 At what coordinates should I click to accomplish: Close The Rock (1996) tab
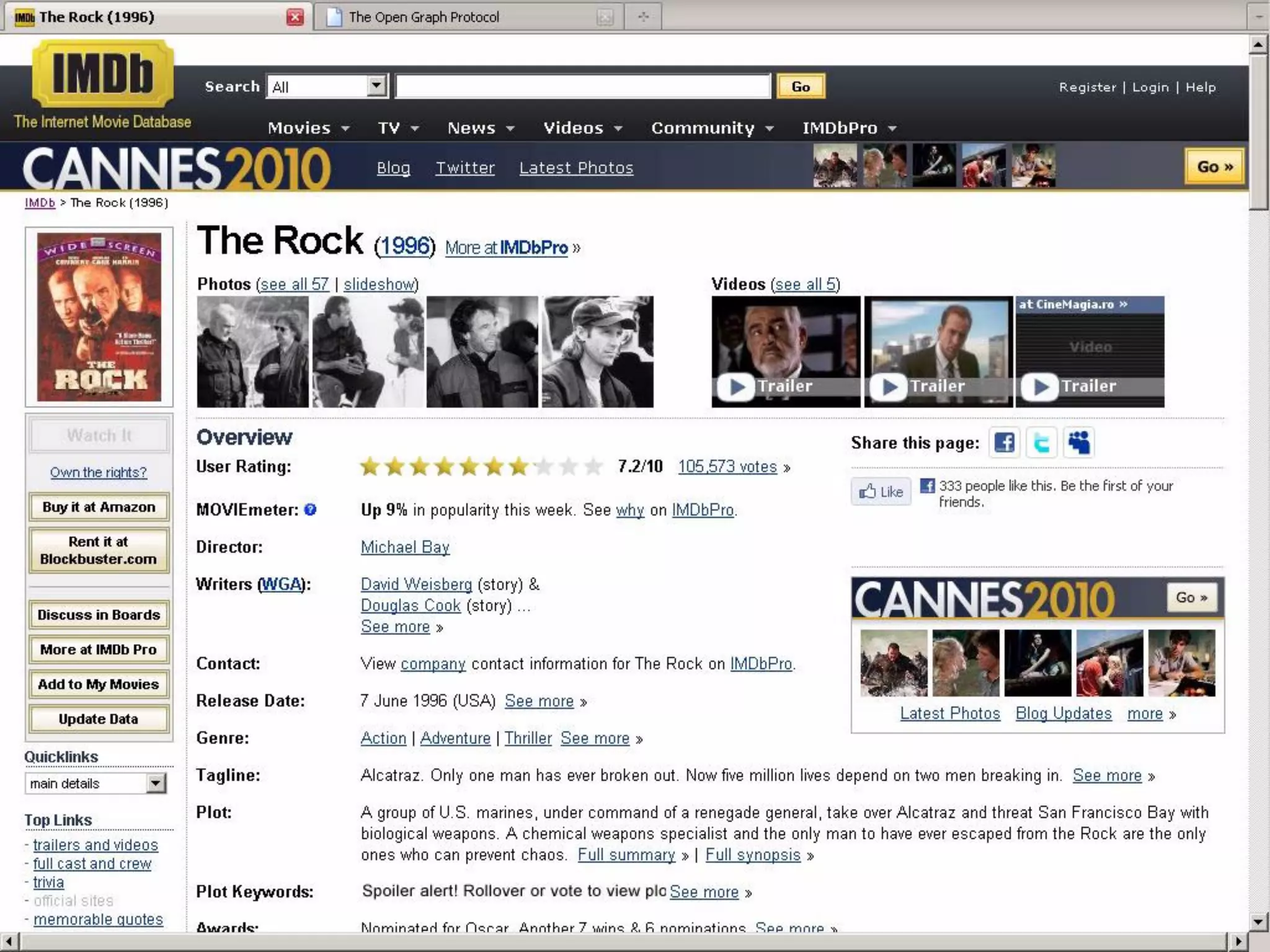(x=295, y=17)
